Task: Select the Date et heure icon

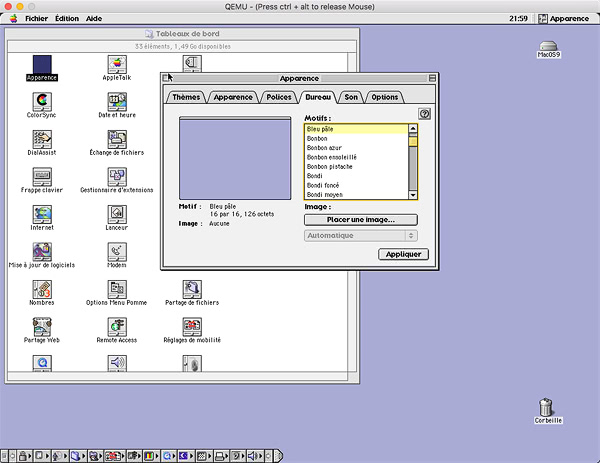Action: [x=117, y=105]
